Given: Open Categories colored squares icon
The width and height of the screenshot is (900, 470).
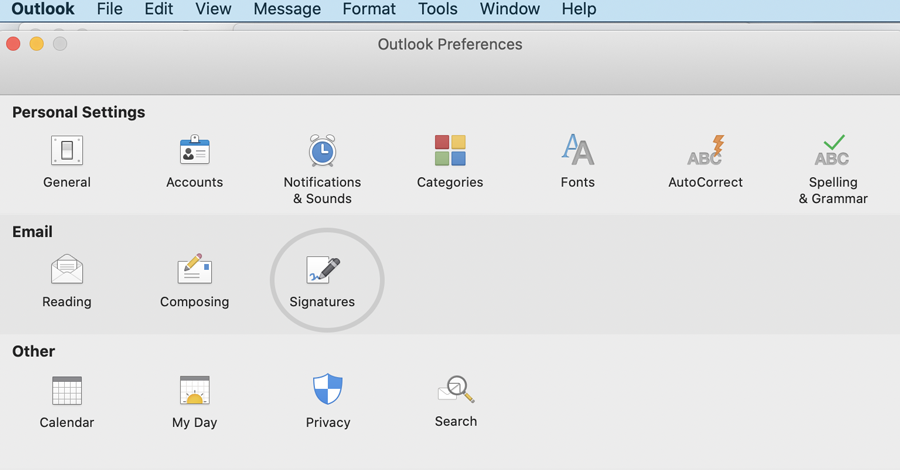Looking at the screenshot, I should tap(450, 150).
